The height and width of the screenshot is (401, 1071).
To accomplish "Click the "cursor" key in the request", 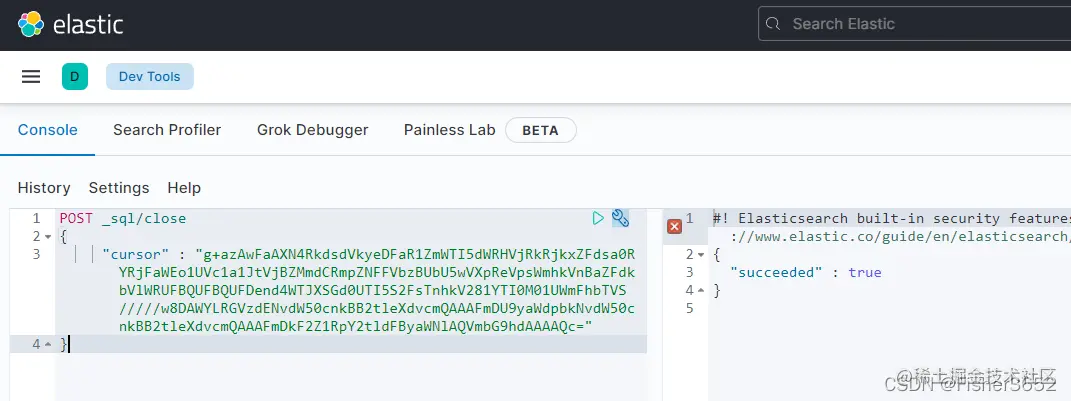I will click(x=135, y=255).
